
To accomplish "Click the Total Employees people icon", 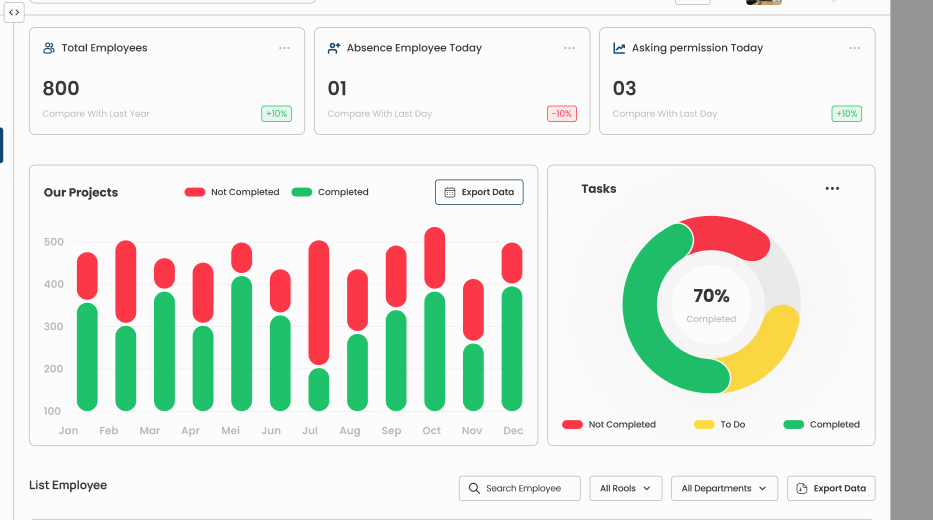I will point(49,48).
